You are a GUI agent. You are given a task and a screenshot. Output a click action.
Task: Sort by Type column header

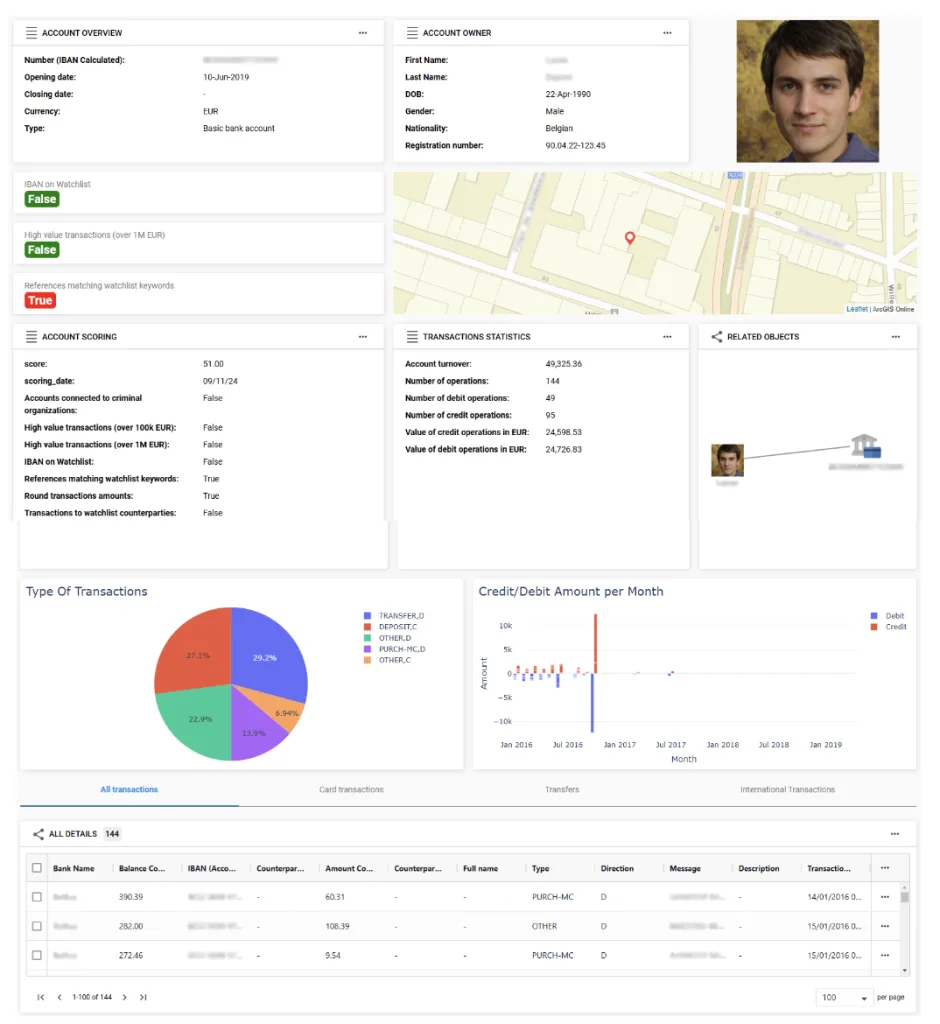tap(540, 869)
